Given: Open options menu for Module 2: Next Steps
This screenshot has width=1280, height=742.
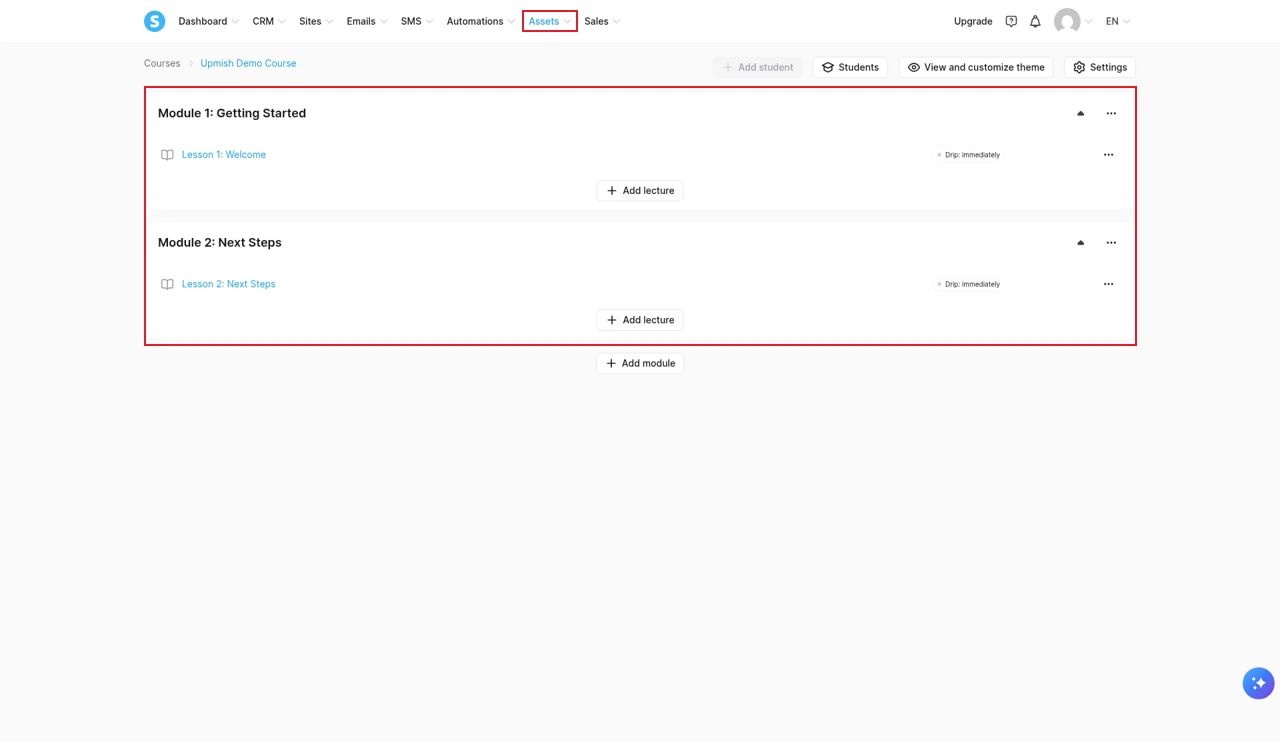Looking at the screenshot, I should (1111, 243).
